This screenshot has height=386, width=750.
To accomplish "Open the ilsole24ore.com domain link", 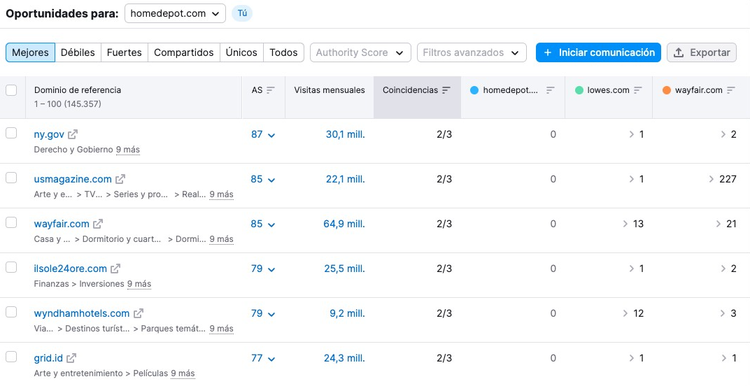I will tap(70, 269).
